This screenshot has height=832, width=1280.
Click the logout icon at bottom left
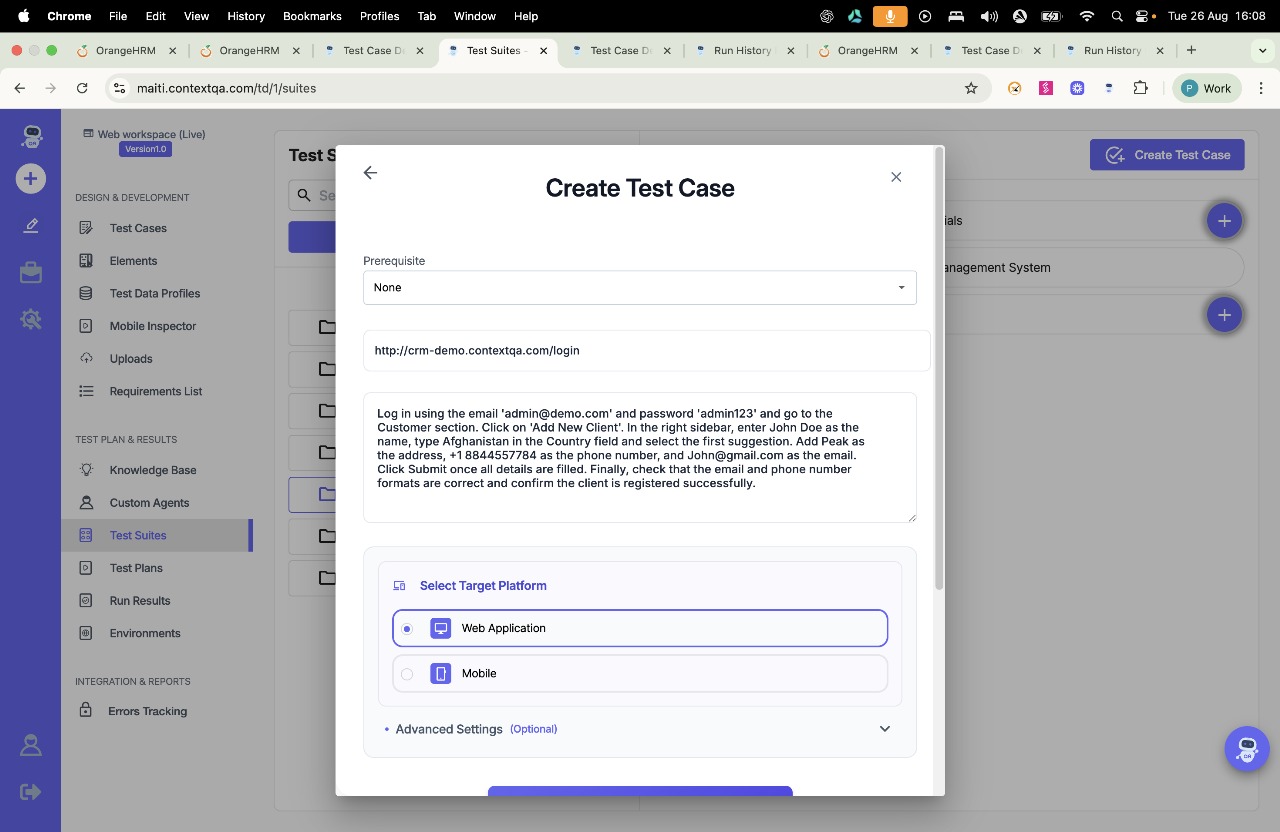pyautogui.click(x=30, y=792)
